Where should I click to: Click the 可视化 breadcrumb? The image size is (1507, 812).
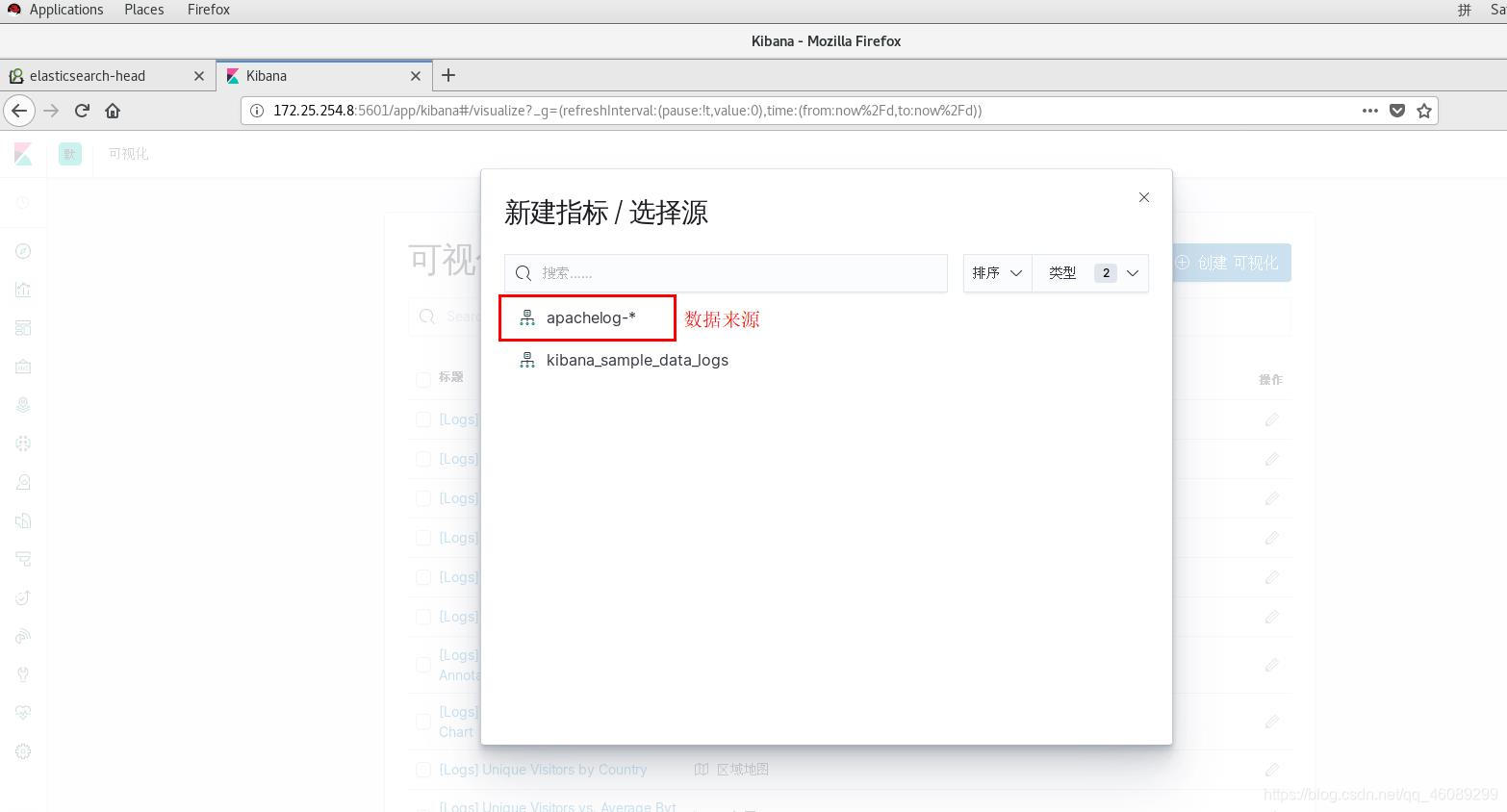coord(128,154)
